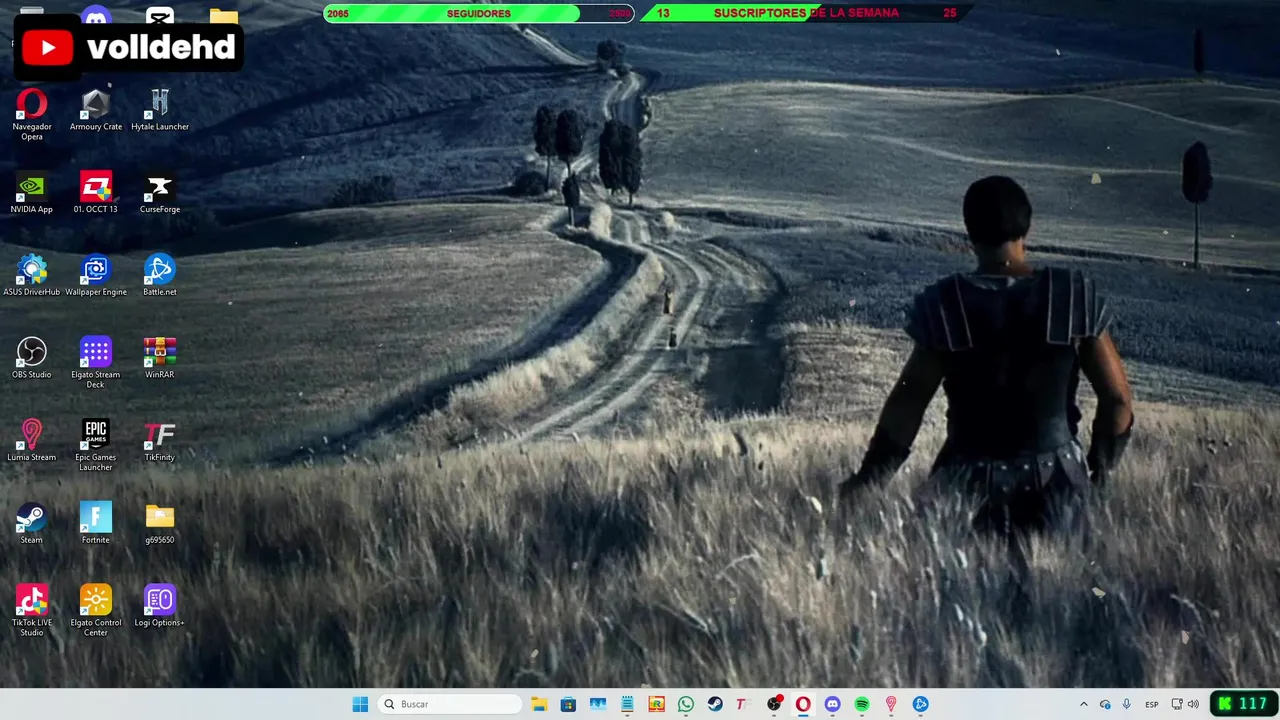Select the OBS Studio desktop shortcut
Image resolution: width=1280 pixels, height=720 pixels.
point(32,359)
